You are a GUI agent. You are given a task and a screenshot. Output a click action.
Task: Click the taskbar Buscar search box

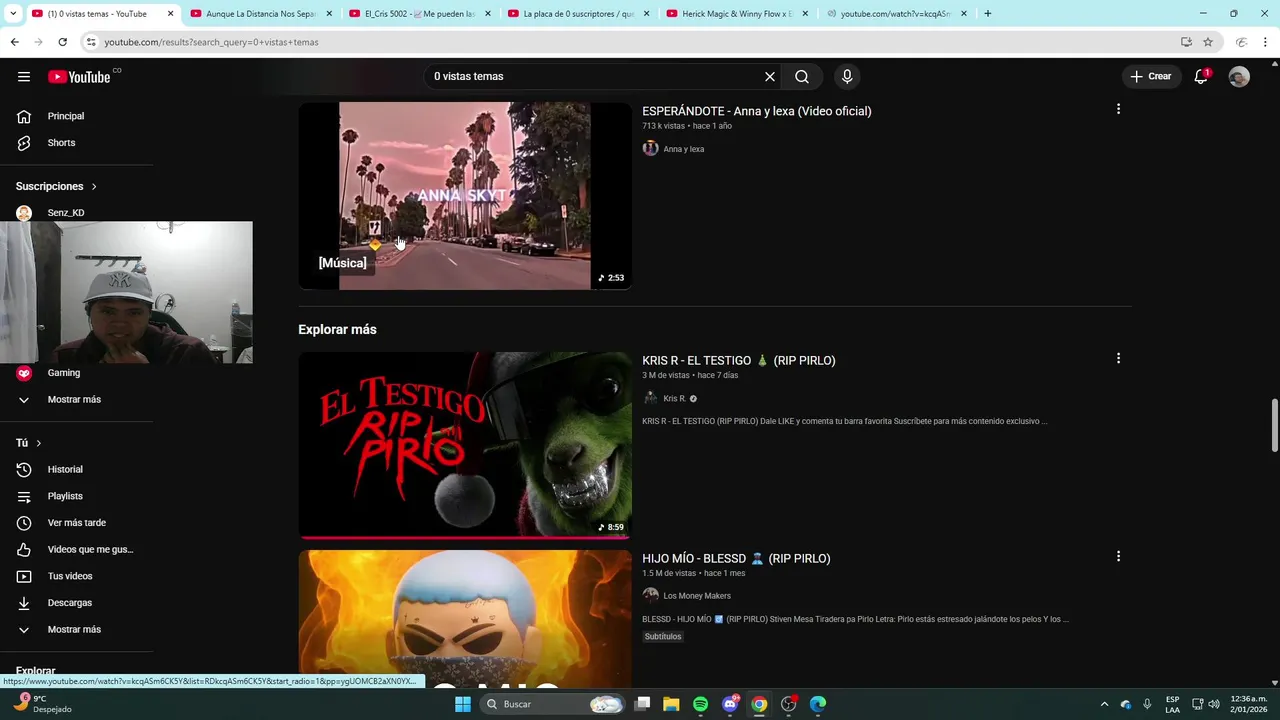point(553,704)
